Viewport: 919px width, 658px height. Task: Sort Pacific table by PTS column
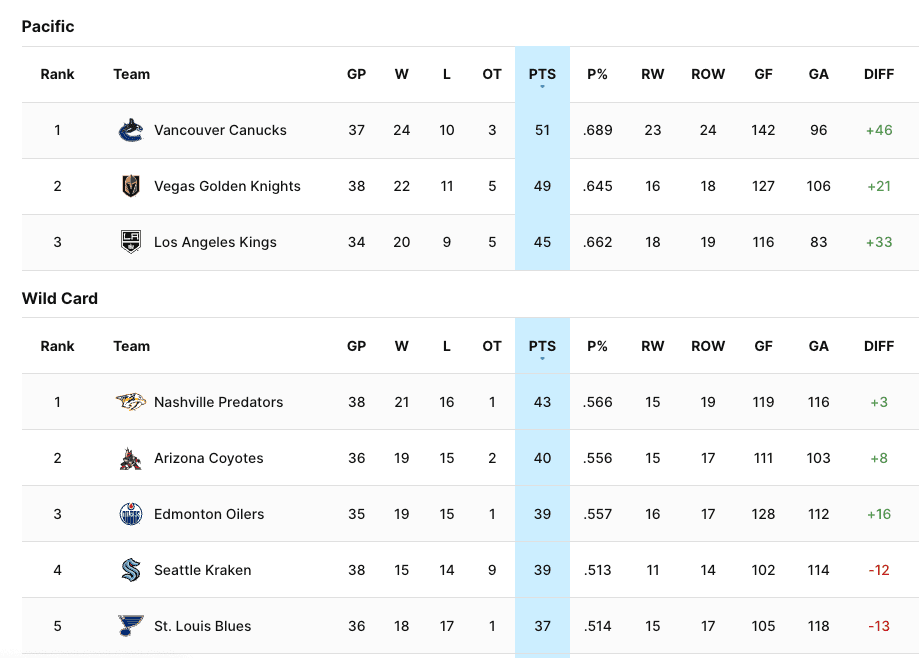[542, 74]
